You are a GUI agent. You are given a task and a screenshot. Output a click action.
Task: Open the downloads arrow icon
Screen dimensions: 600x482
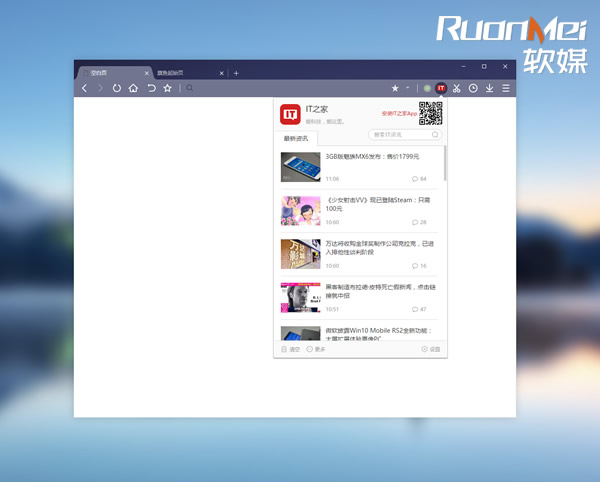coord(489,88)
